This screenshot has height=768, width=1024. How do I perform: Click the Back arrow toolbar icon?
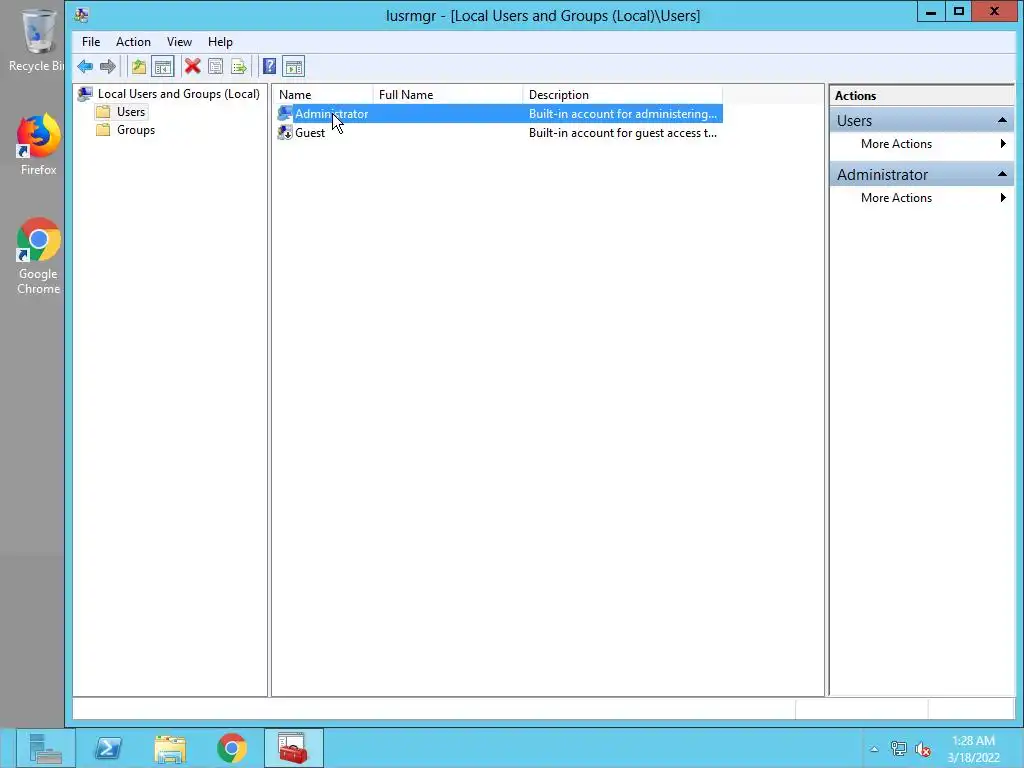coord(85,66)
